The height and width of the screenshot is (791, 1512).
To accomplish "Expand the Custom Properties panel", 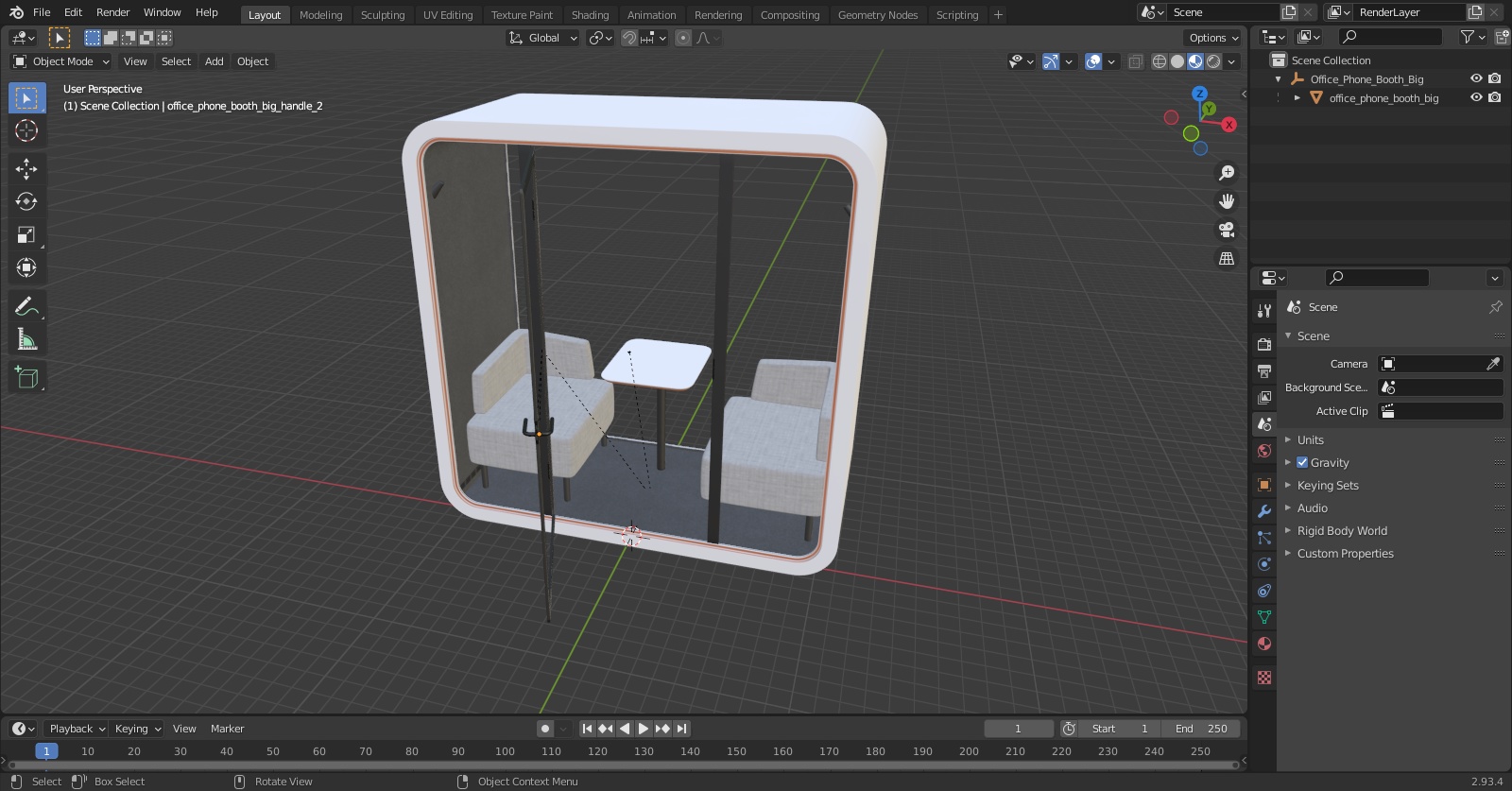I will 1345,554.
